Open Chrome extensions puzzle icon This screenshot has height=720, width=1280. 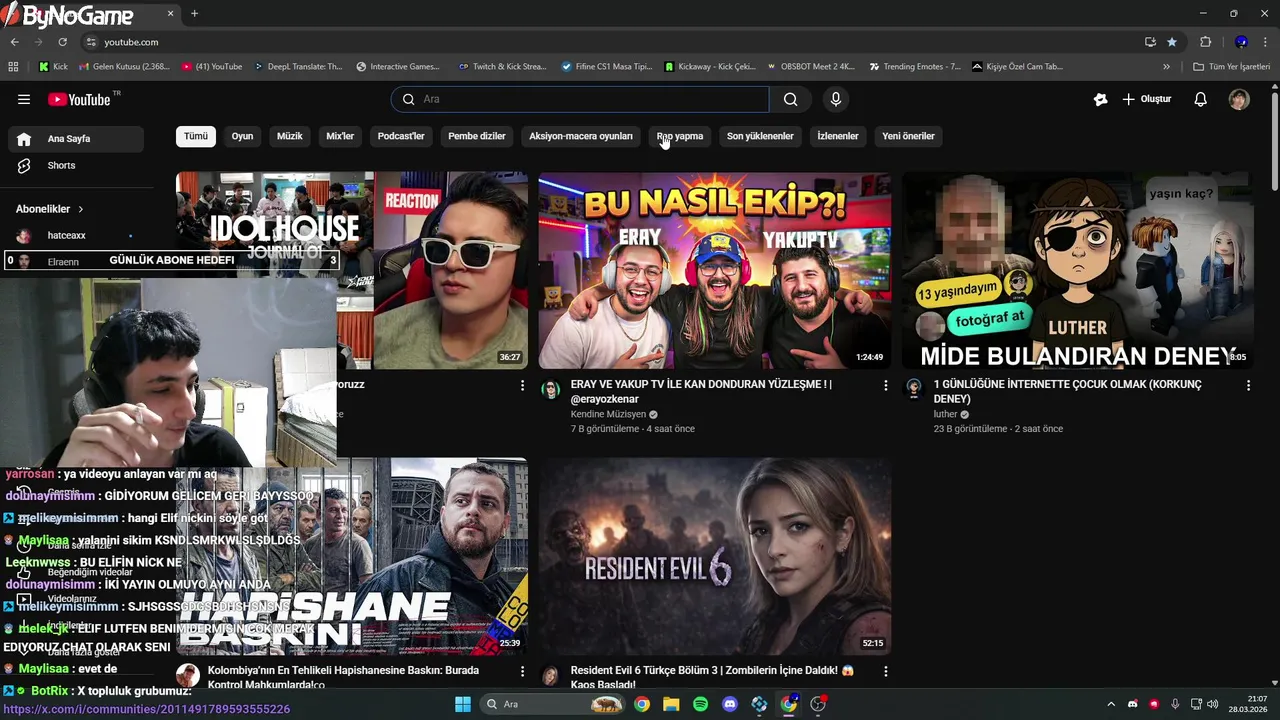[1205, 42]
